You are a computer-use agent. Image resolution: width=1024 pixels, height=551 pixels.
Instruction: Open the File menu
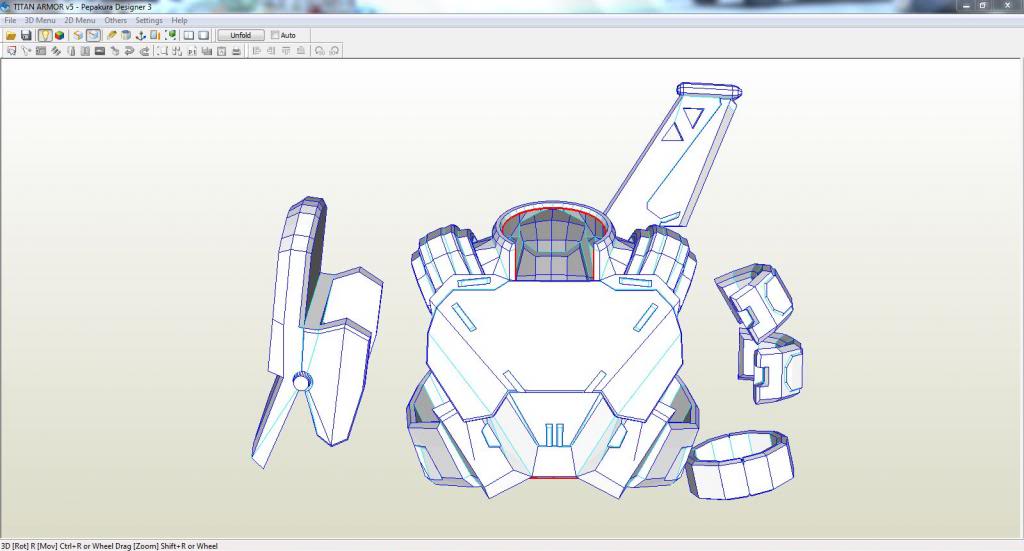point(10,20)
